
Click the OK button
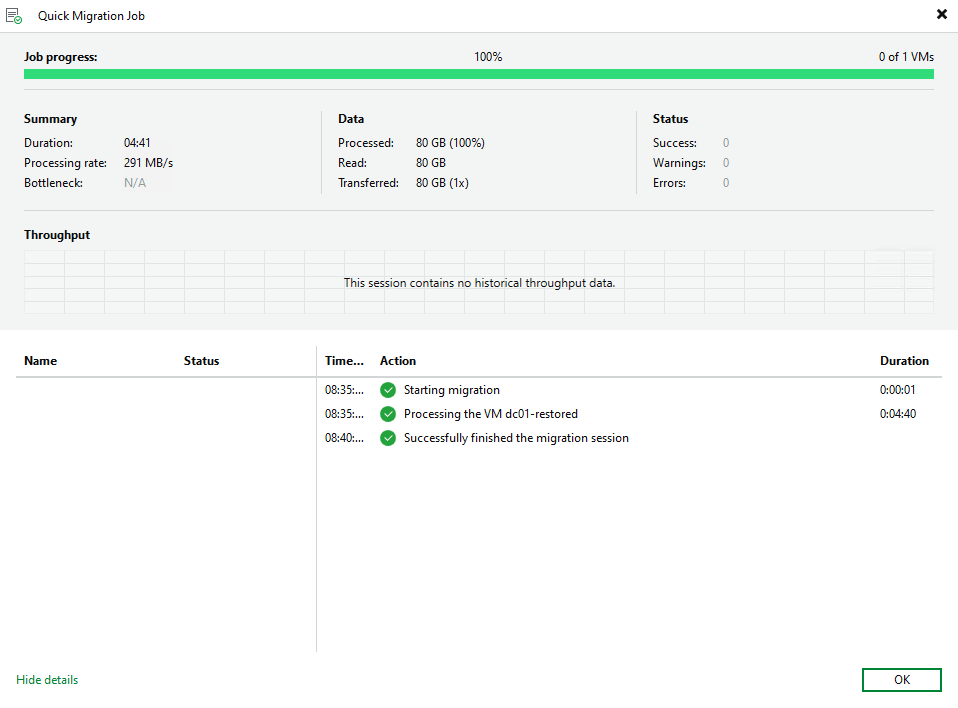(902, 679)
